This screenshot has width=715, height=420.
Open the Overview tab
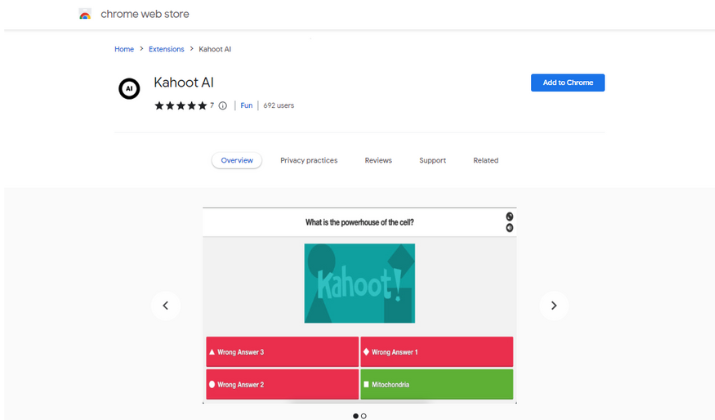click(237, 161)
